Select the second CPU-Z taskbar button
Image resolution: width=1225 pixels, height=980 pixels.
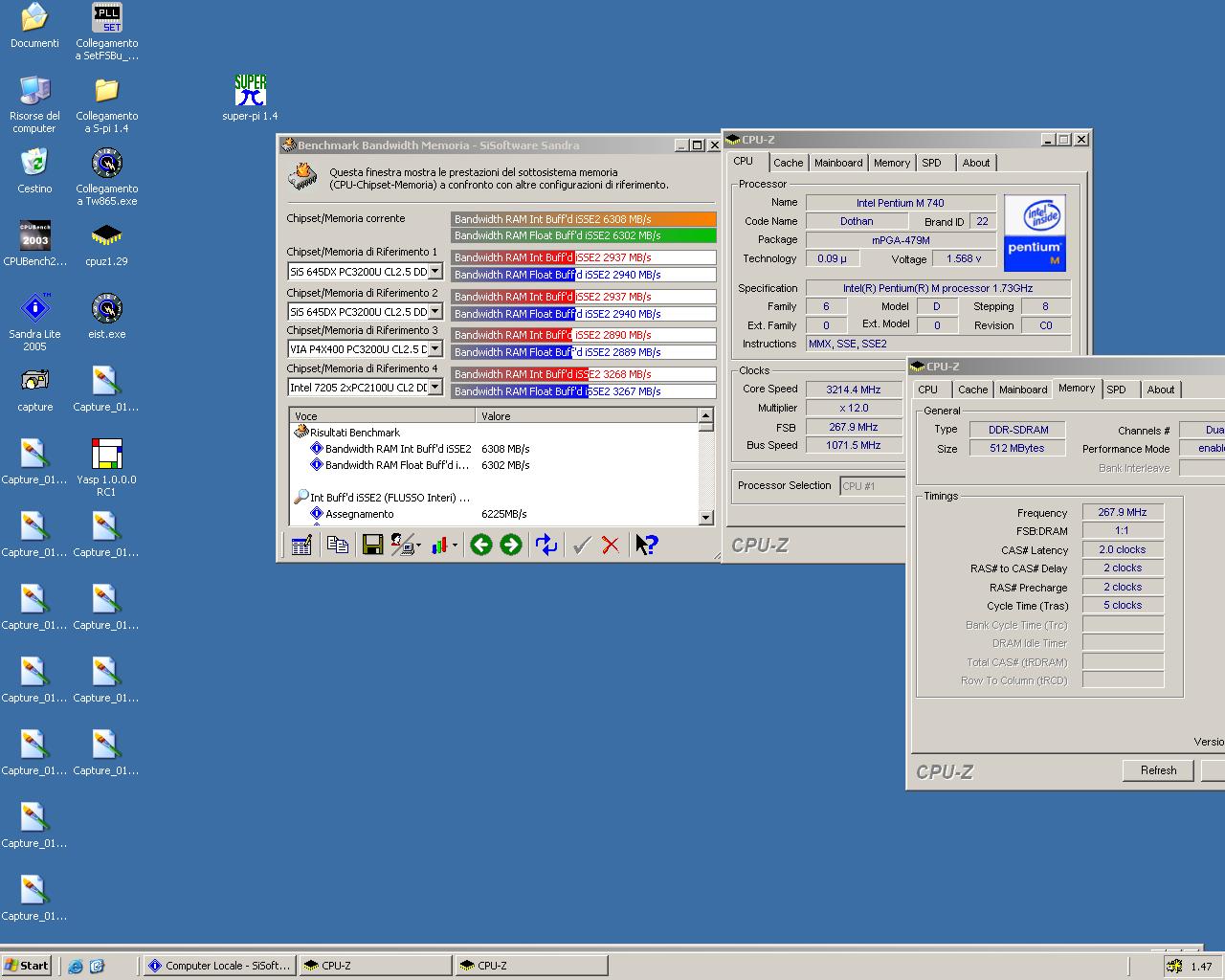point(531,966)
